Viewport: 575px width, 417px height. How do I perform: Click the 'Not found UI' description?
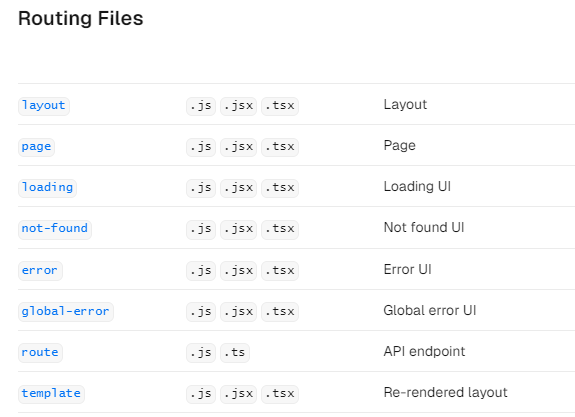[x=424, y=227]
